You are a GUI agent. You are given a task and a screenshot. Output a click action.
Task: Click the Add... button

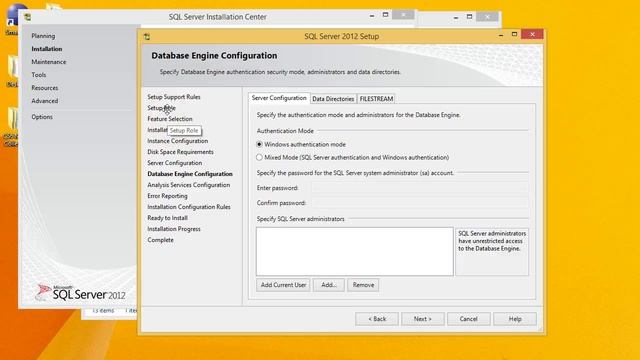(x=329, y=285)
